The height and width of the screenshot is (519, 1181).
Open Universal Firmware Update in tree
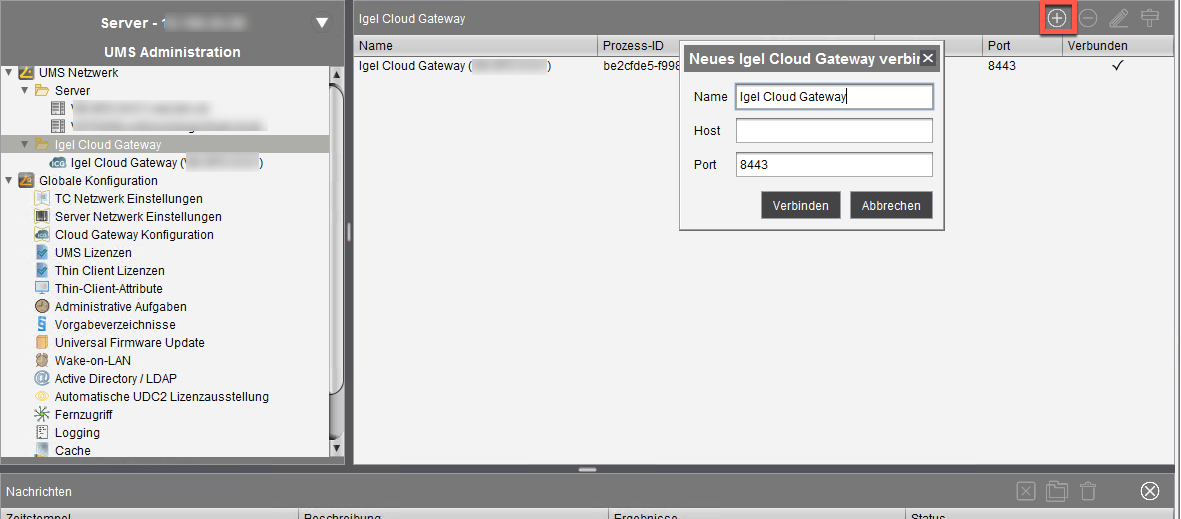coord(130,343)
